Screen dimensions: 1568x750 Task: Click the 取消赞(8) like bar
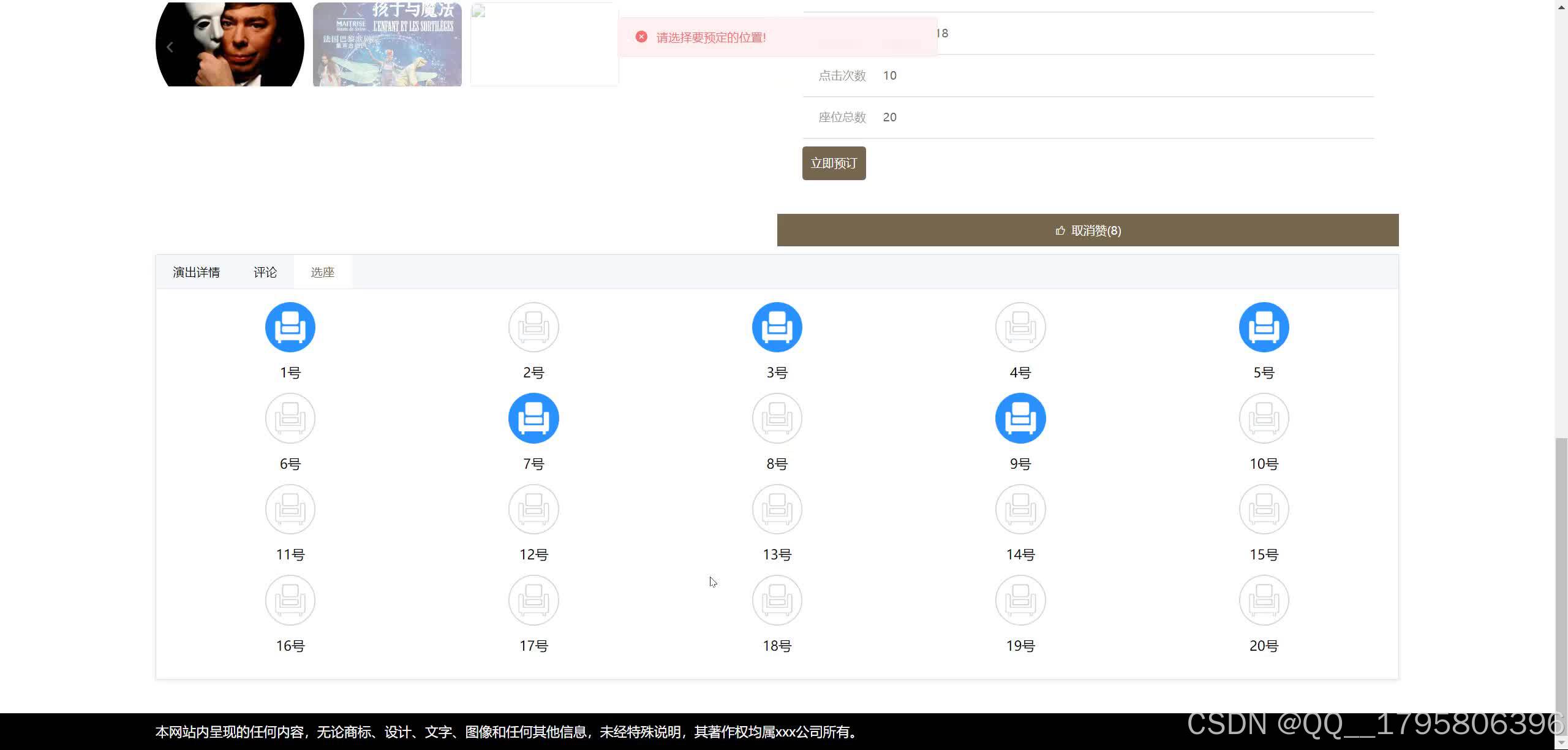(x=1088, y=230)
